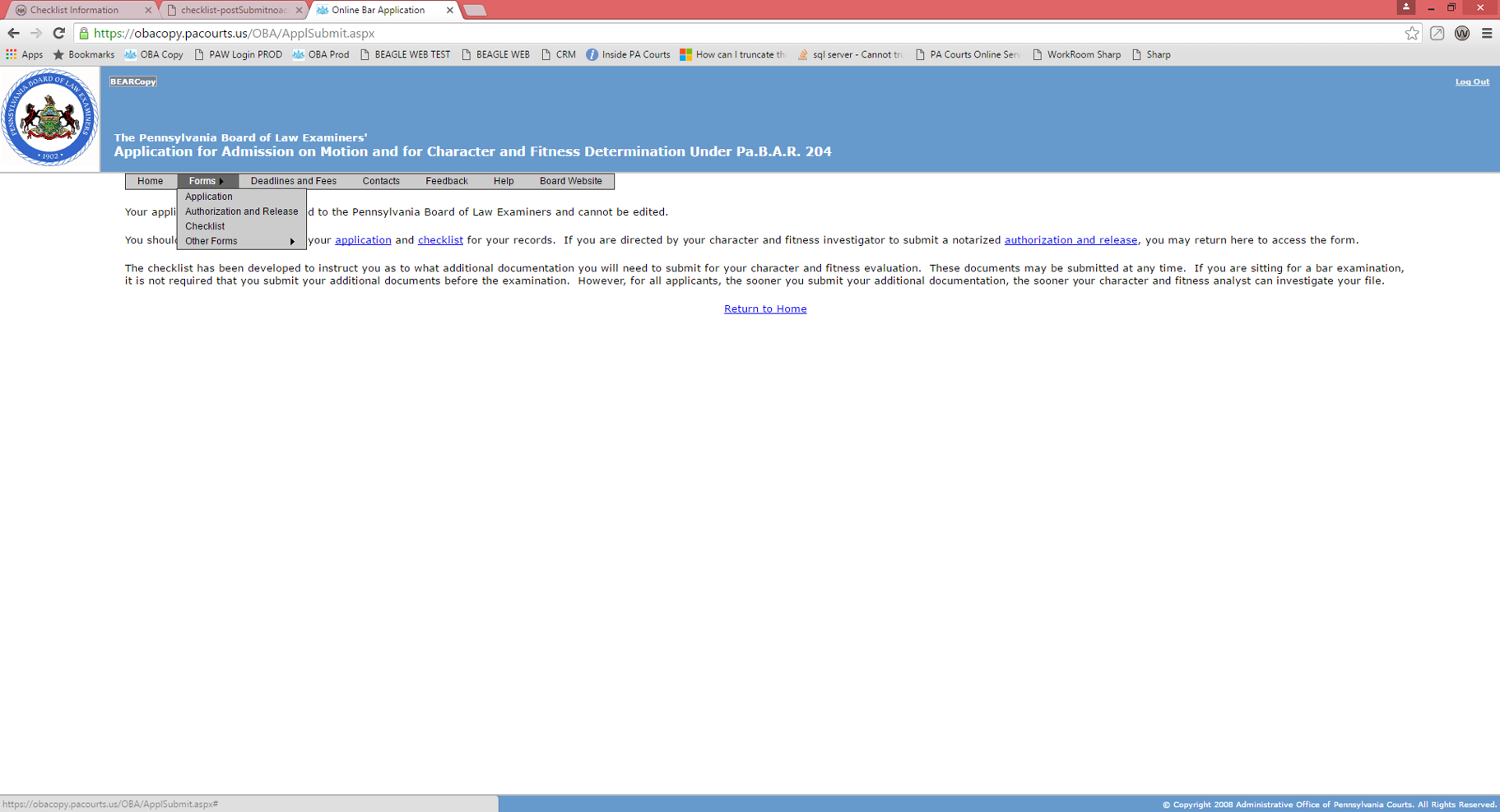Open the authorization and release link

tap(1070, 240)
